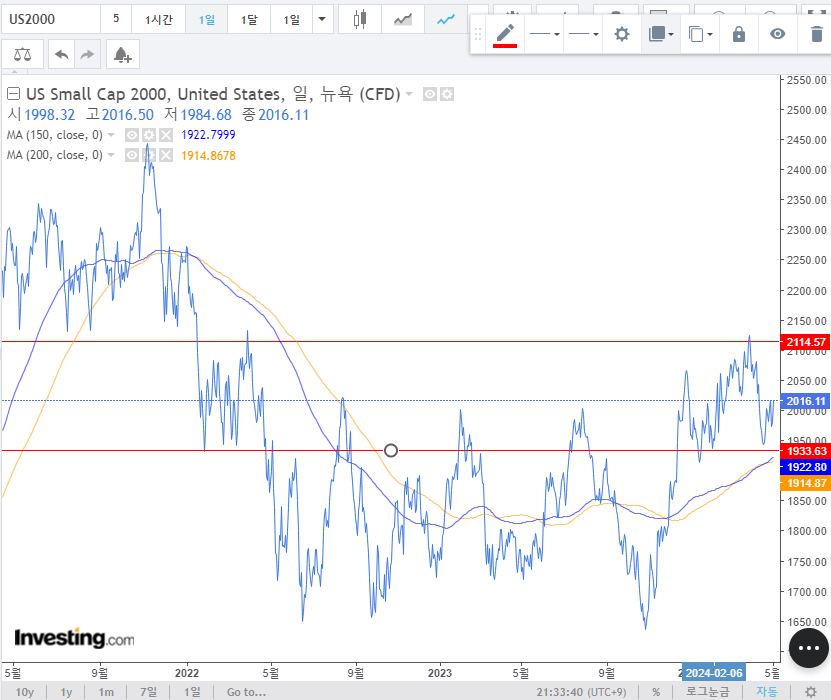The height and width of the screenshot is (700, 831).
Task: Add an alert with the bell icon
Action: pyautogui.click(x=123, y=54)
